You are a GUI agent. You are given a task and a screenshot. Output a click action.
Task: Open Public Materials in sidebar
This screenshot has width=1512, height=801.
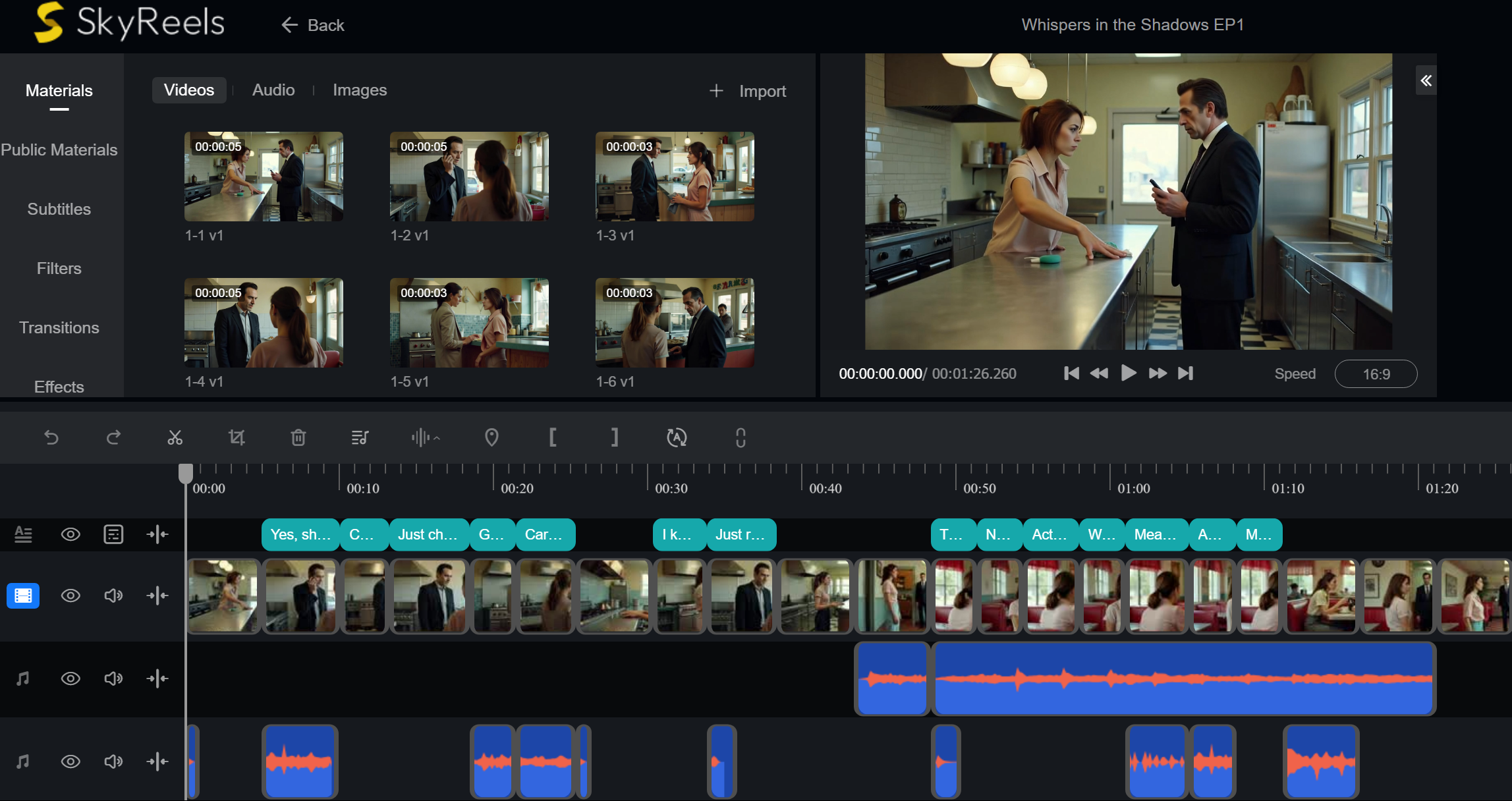click(x=59, y=150)
